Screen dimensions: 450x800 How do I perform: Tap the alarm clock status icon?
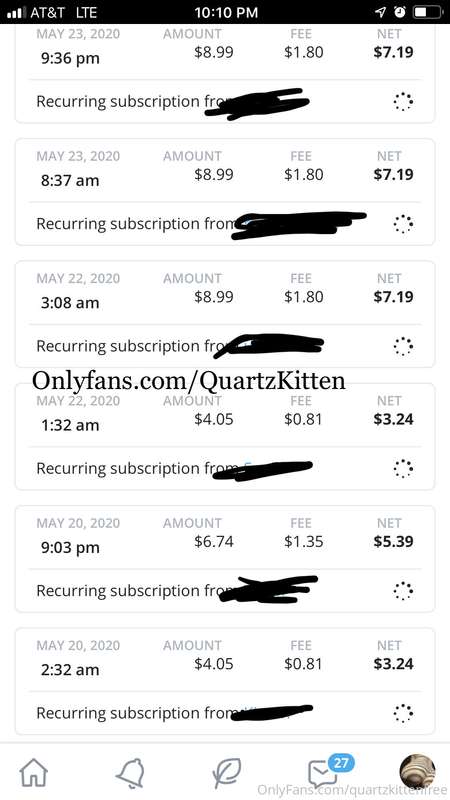(400, 12)
